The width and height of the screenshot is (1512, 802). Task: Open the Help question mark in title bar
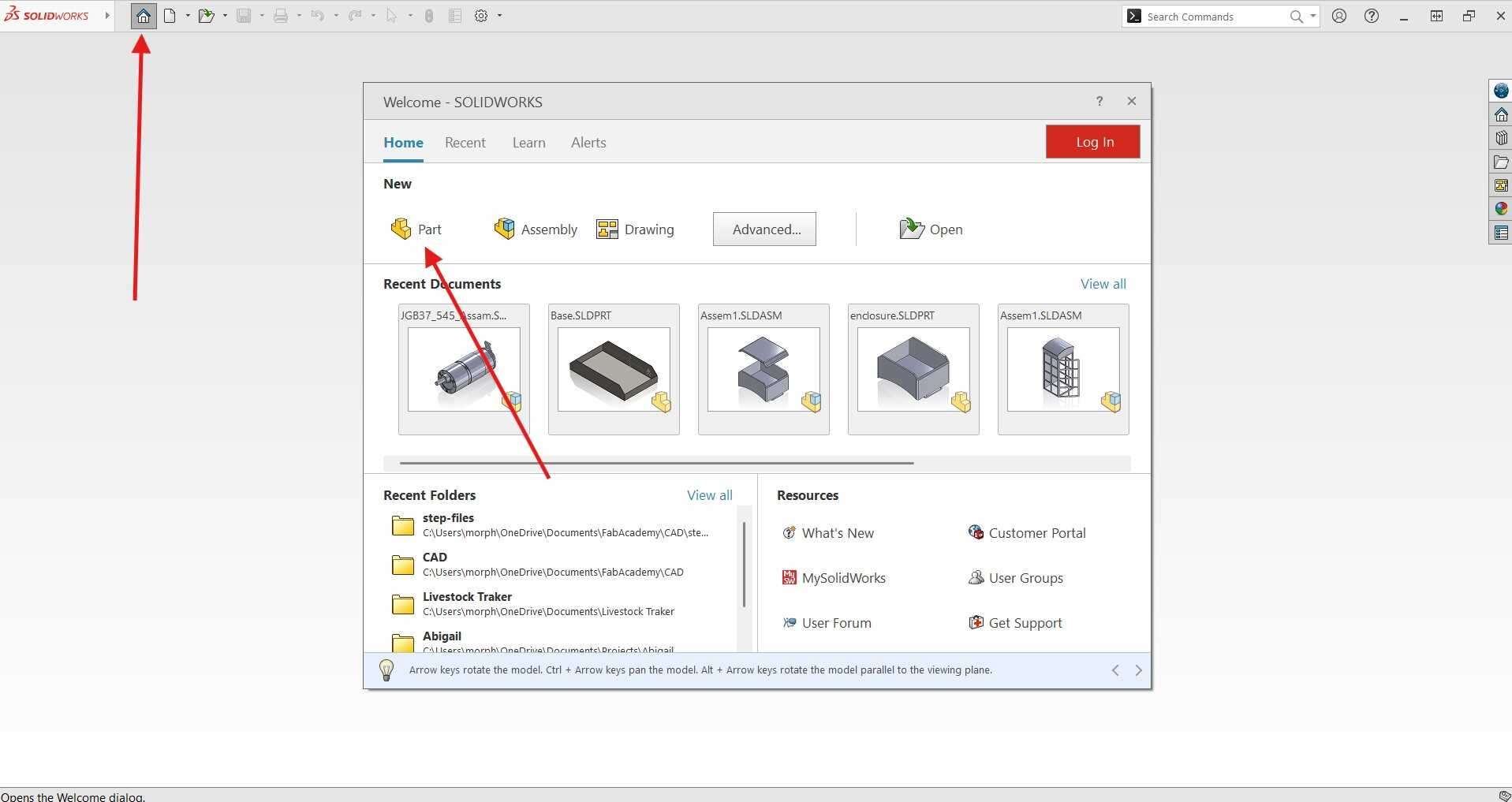[x=1372, y=16]
